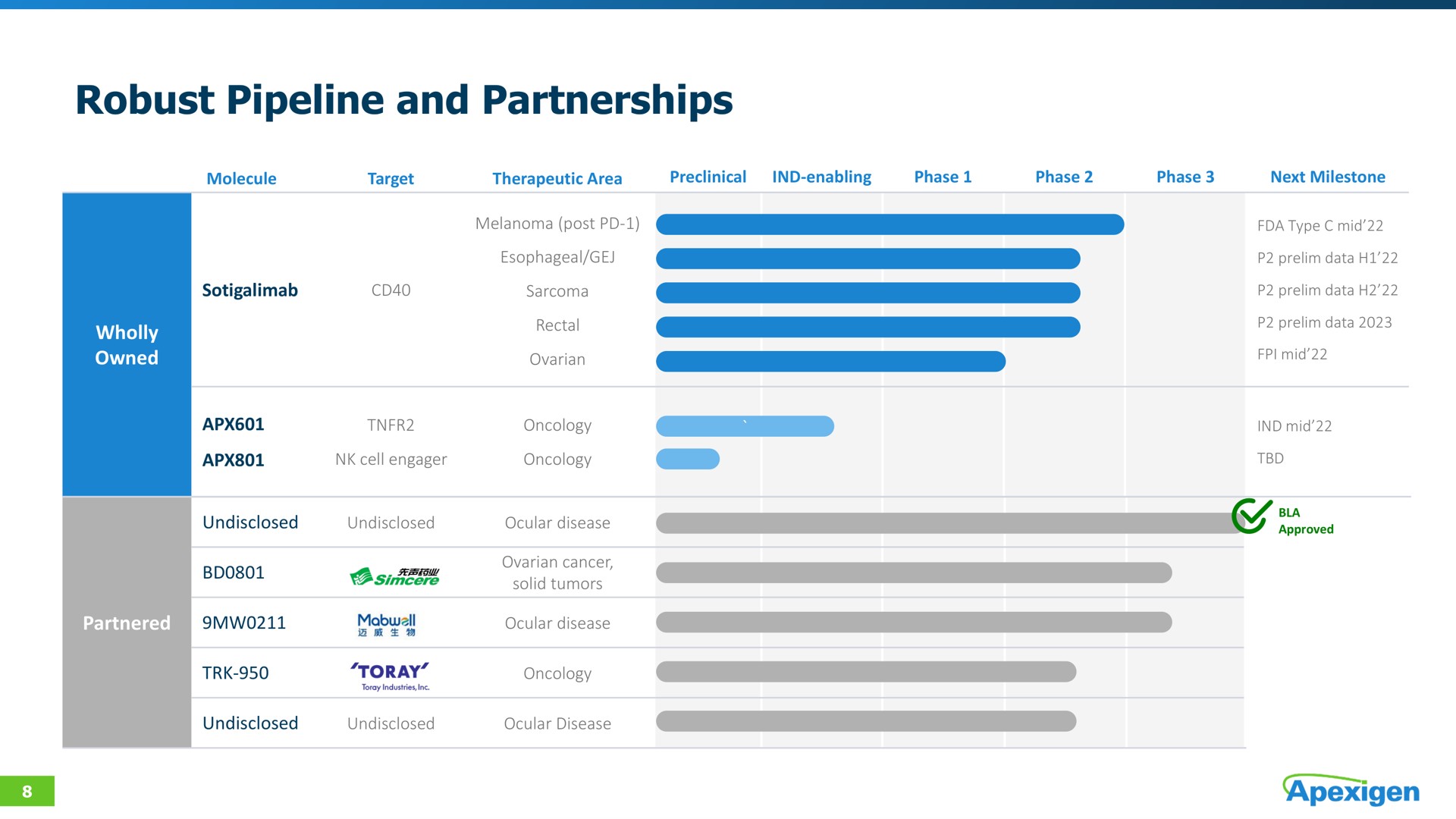Click the 9MW0211 molecule name
Screen dimensions: 1456x819
[x=243, y=623]
